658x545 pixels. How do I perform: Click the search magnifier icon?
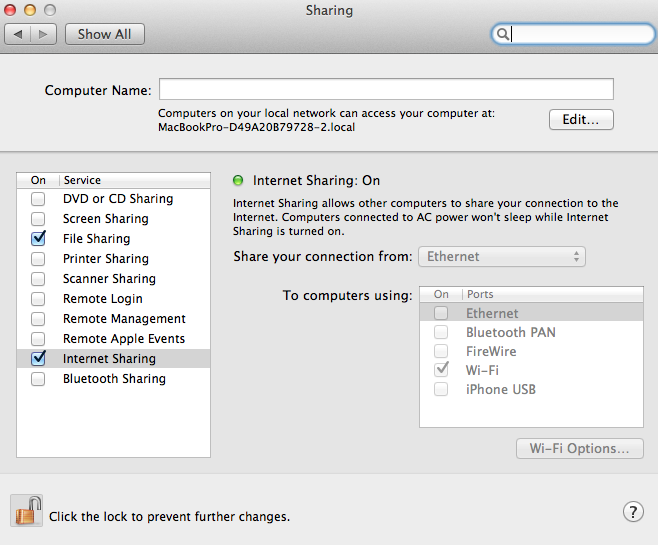click(504, 34)
